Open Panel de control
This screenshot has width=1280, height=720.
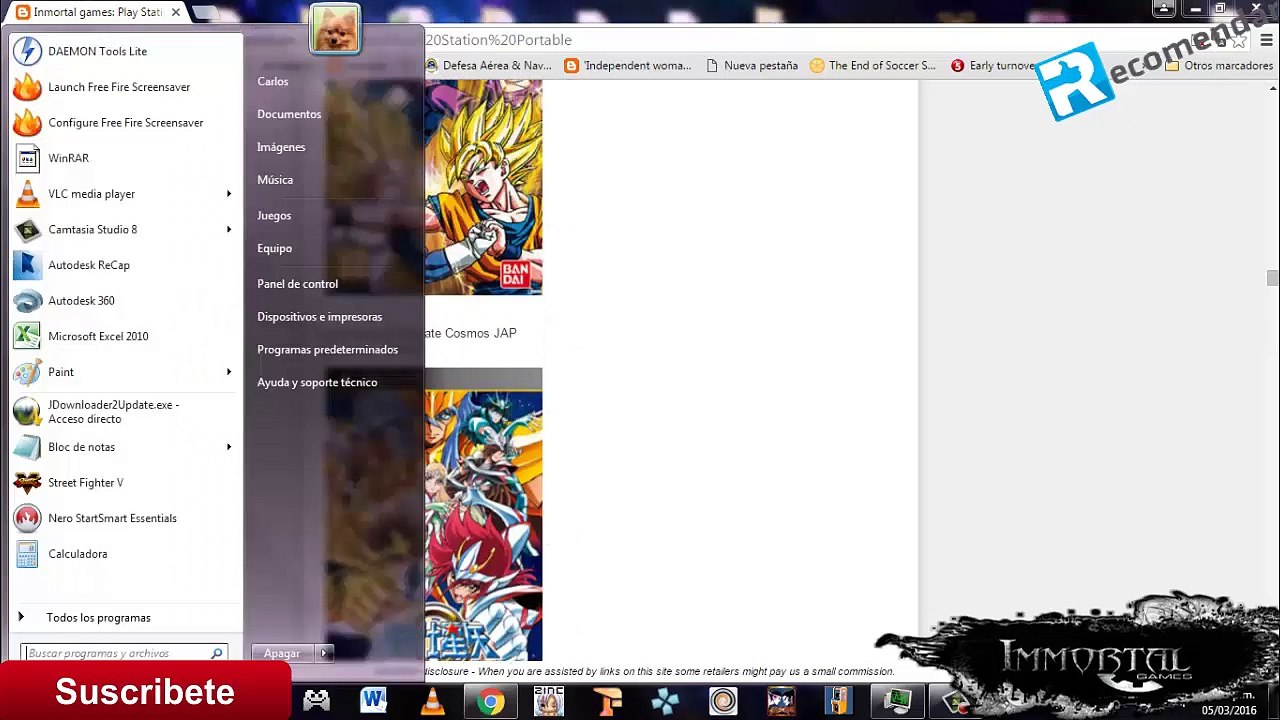(297, 284)
